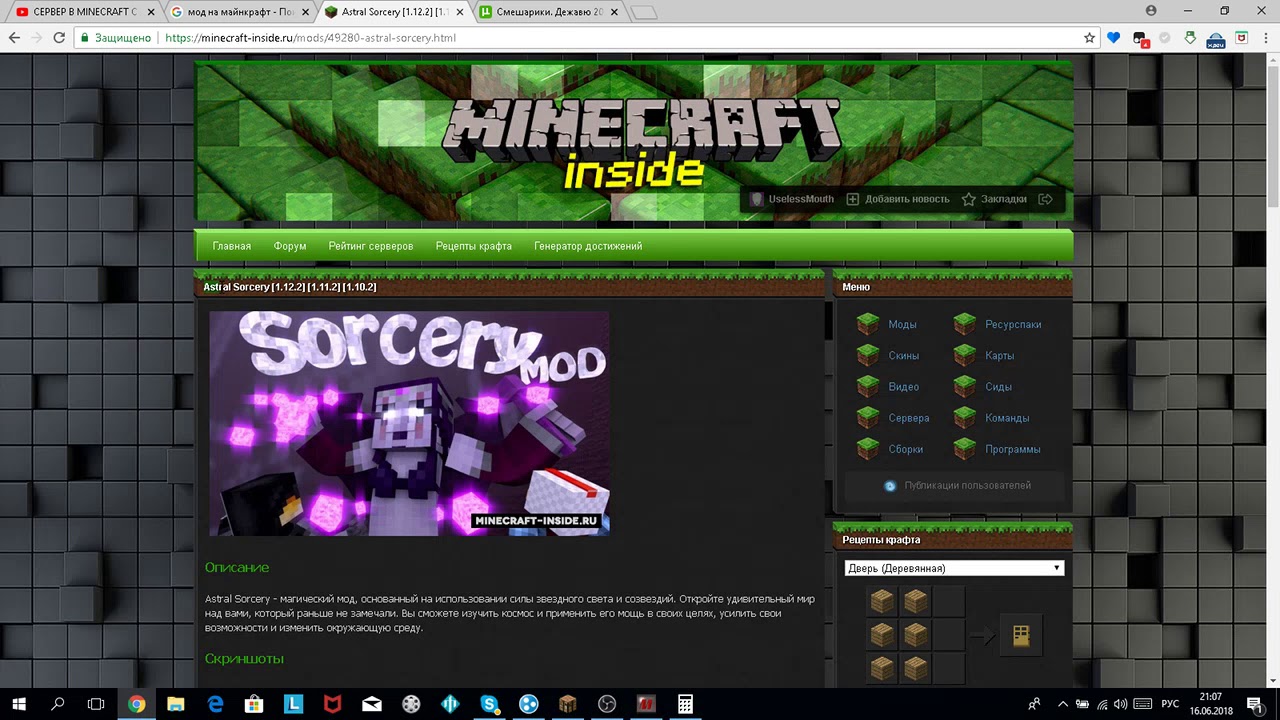Show hidden system tray icons
The width and height of the screenshot is (1280, 720).
pyautogui.click(x=1062, y=704)
